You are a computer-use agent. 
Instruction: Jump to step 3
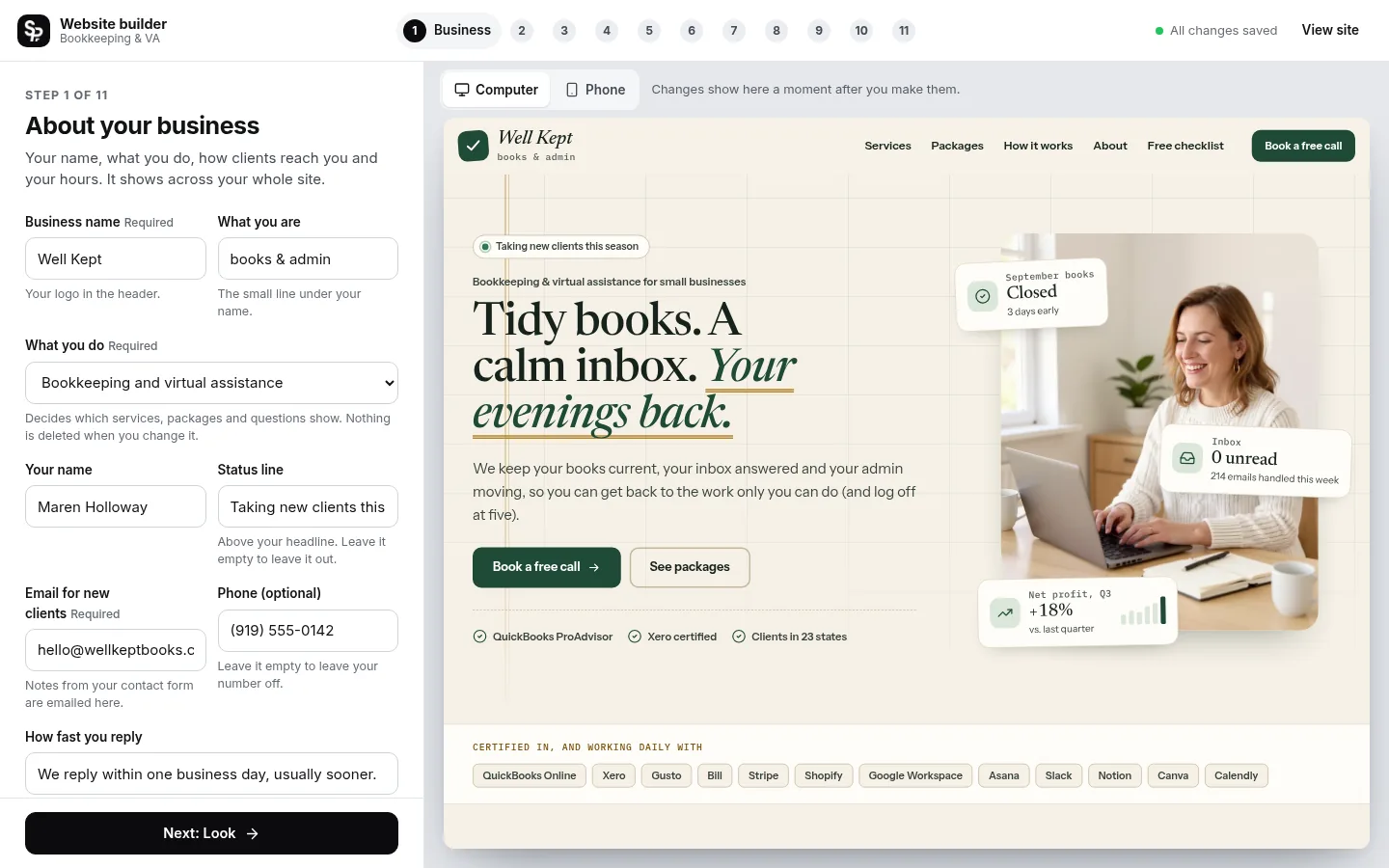(564, 31)
